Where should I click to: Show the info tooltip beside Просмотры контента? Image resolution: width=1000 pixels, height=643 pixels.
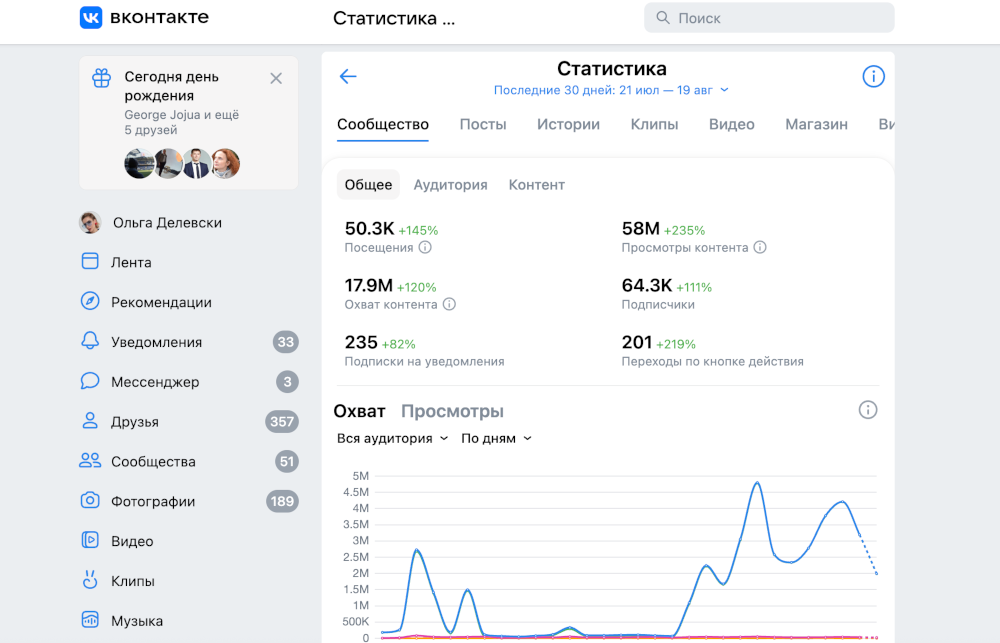point(760,248)
